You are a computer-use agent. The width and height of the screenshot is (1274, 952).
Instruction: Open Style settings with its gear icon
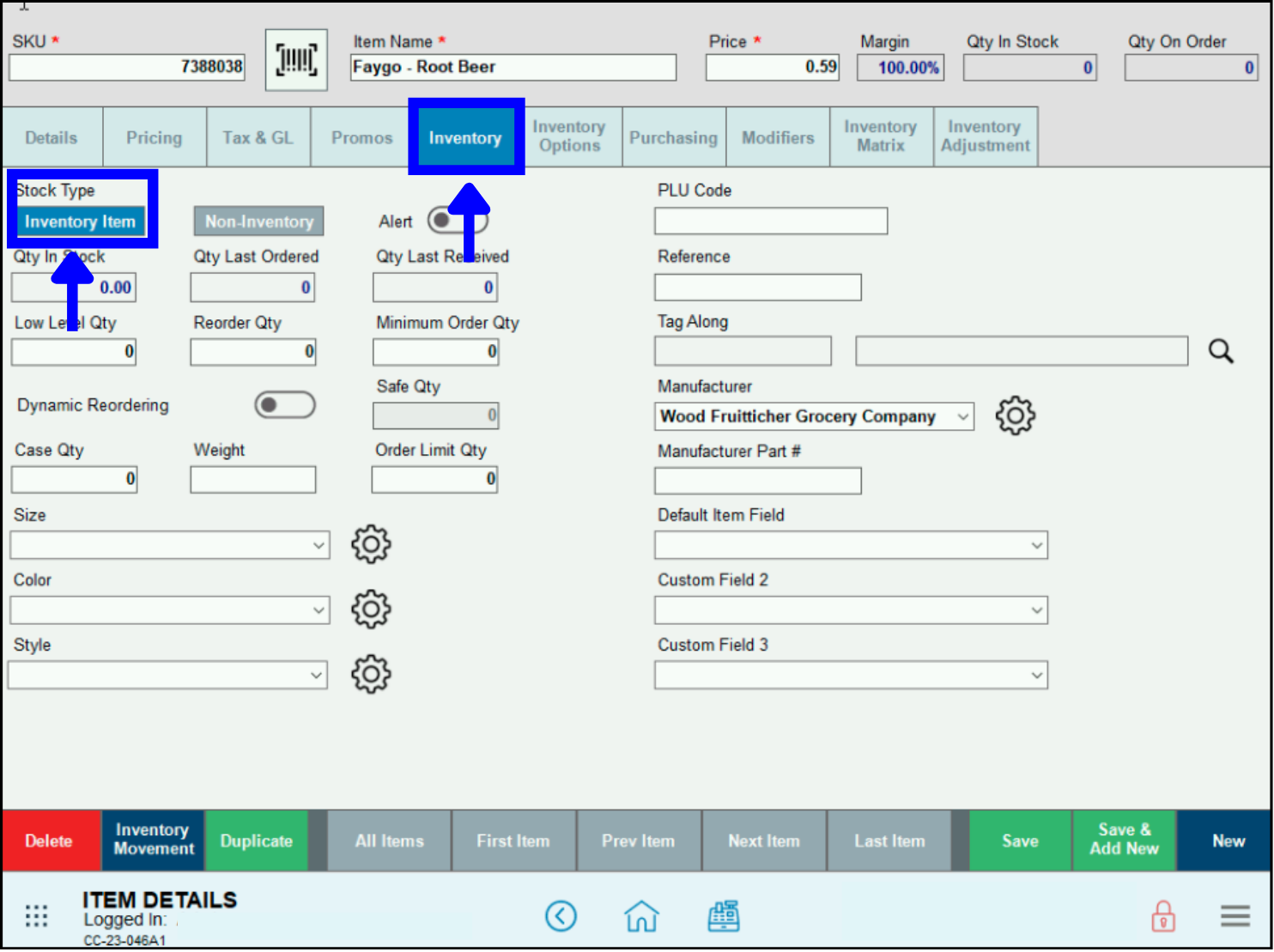[x=370, y=675]
